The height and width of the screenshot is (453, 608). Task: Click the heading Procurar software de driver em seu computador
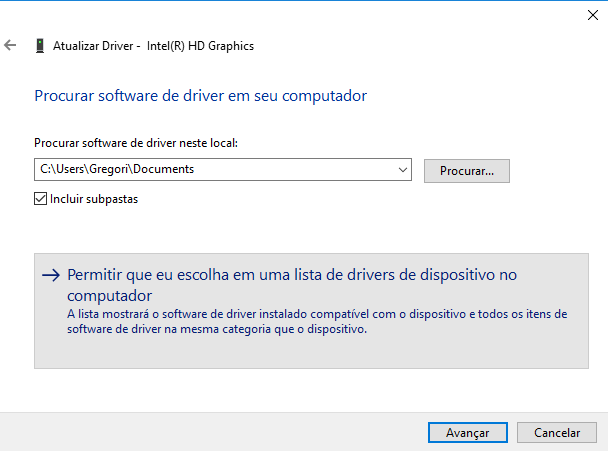(200, 96)
